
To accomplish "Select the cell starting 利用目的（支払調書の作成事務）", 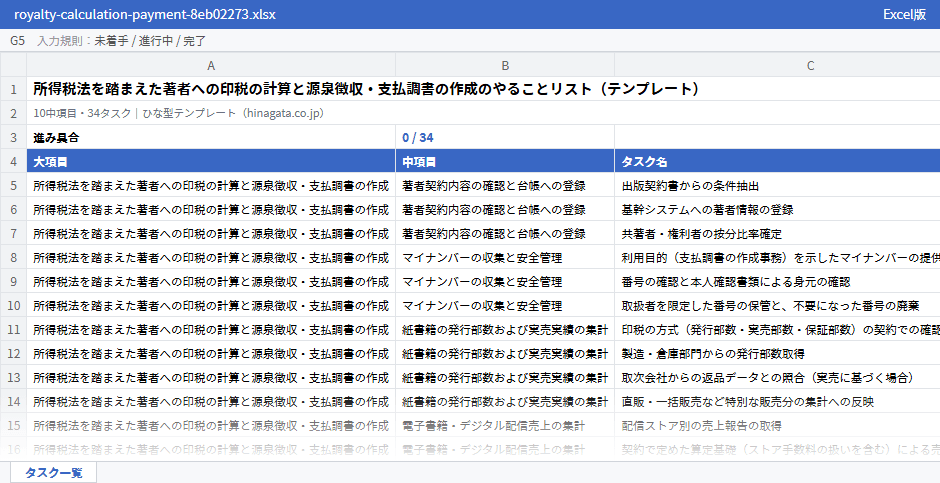I will click(x=777, y=257).
